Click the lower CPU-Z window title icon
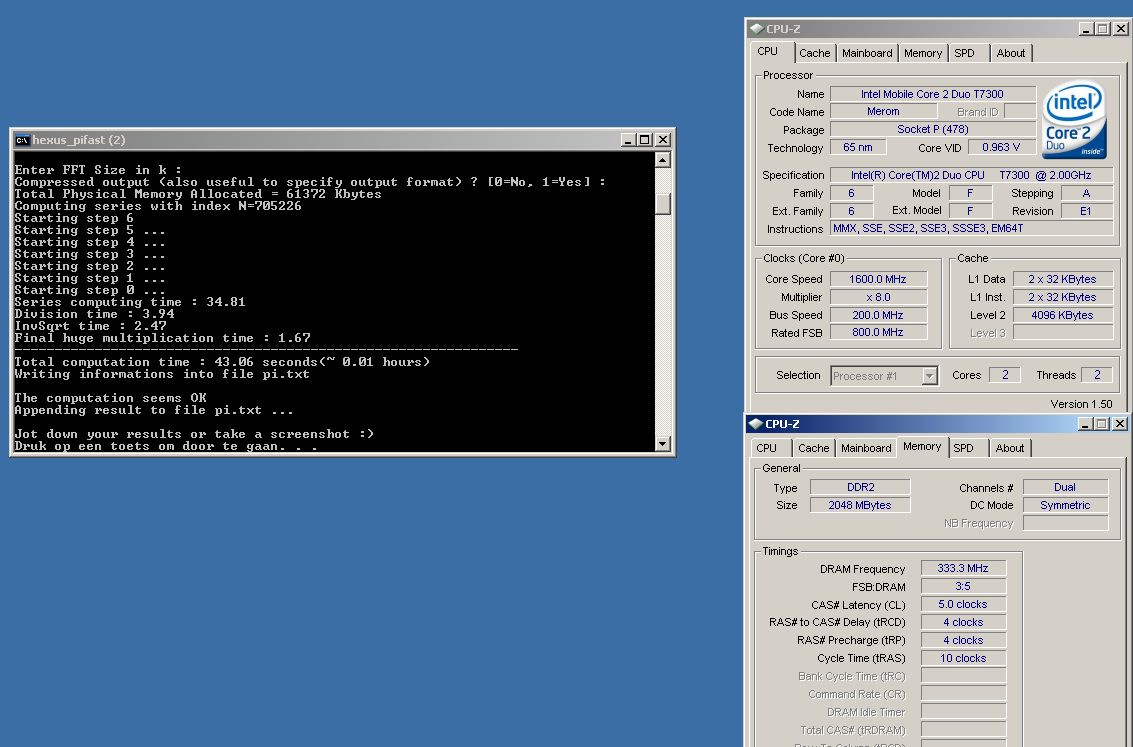 (x=757, y=424)
